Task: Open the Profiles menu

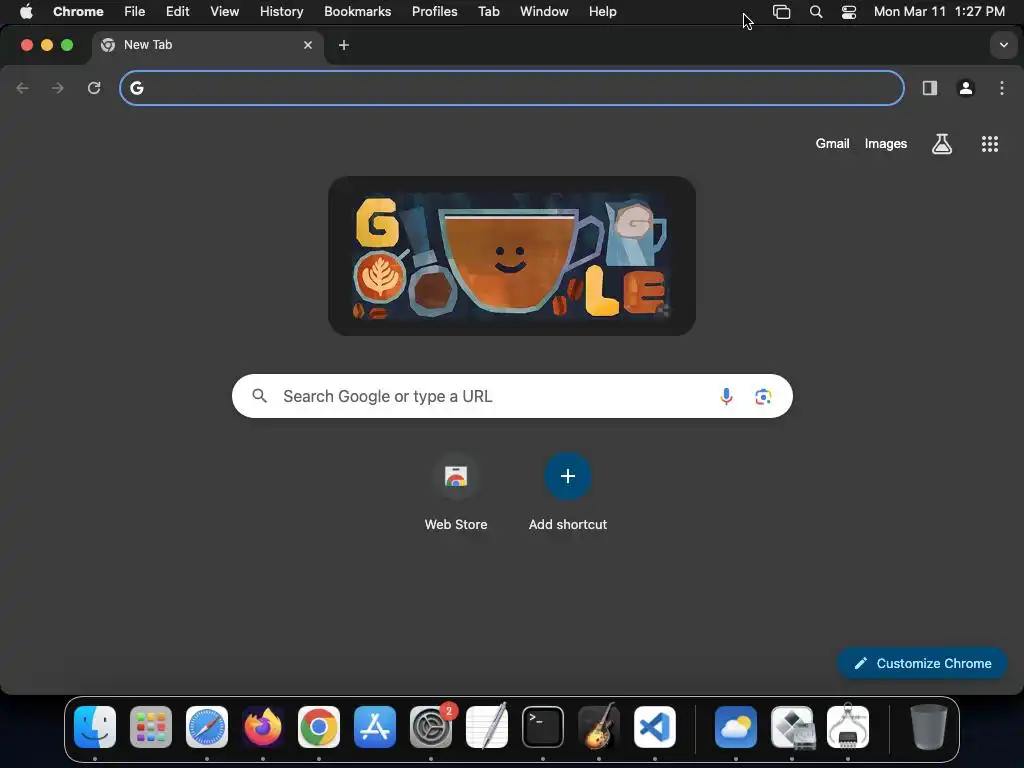Action: coord(435,12)
